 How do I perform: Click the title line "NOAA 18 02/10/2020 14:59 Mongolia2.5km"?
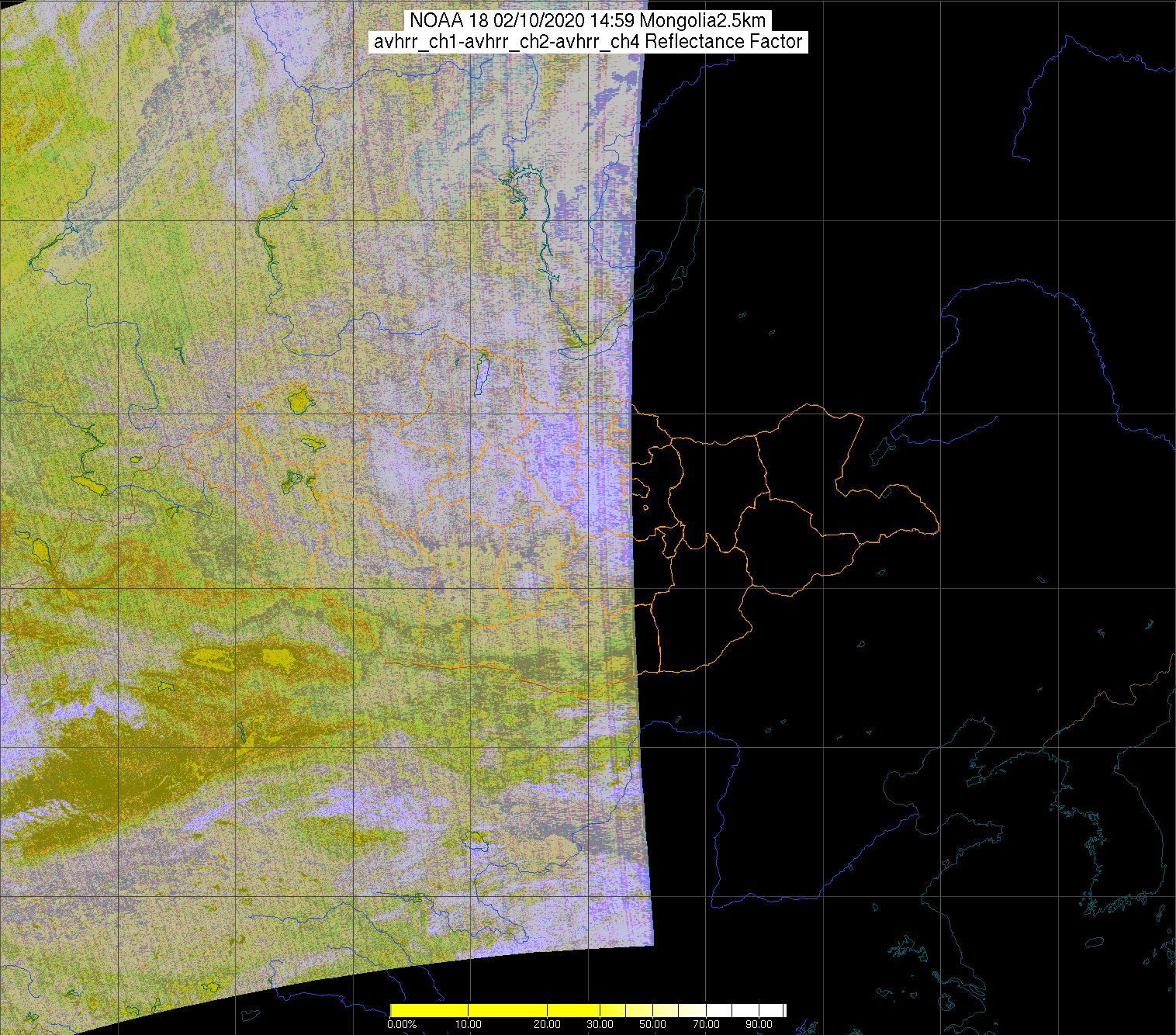tap(587, 20)
